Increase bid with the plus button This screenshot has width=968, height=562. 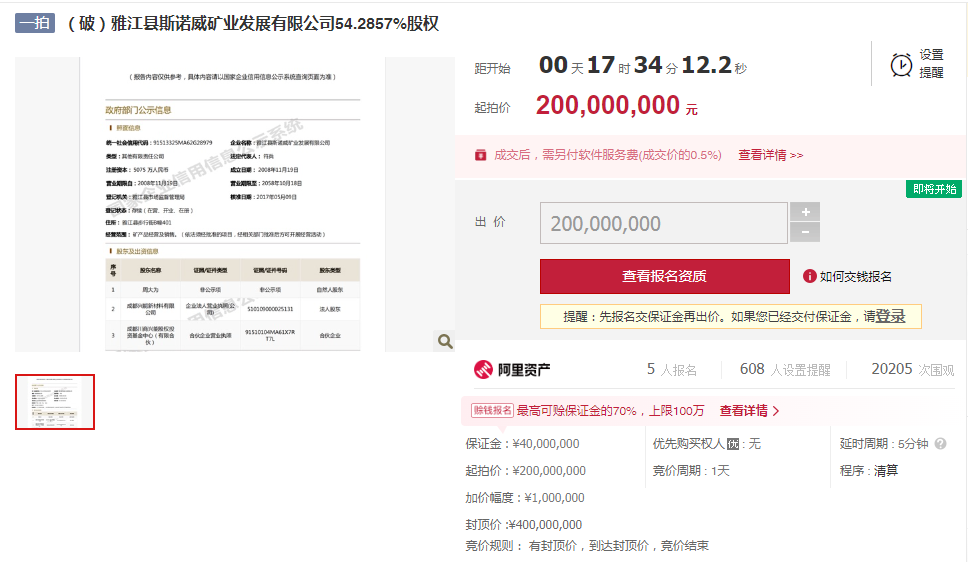click(x=805, y=212)
